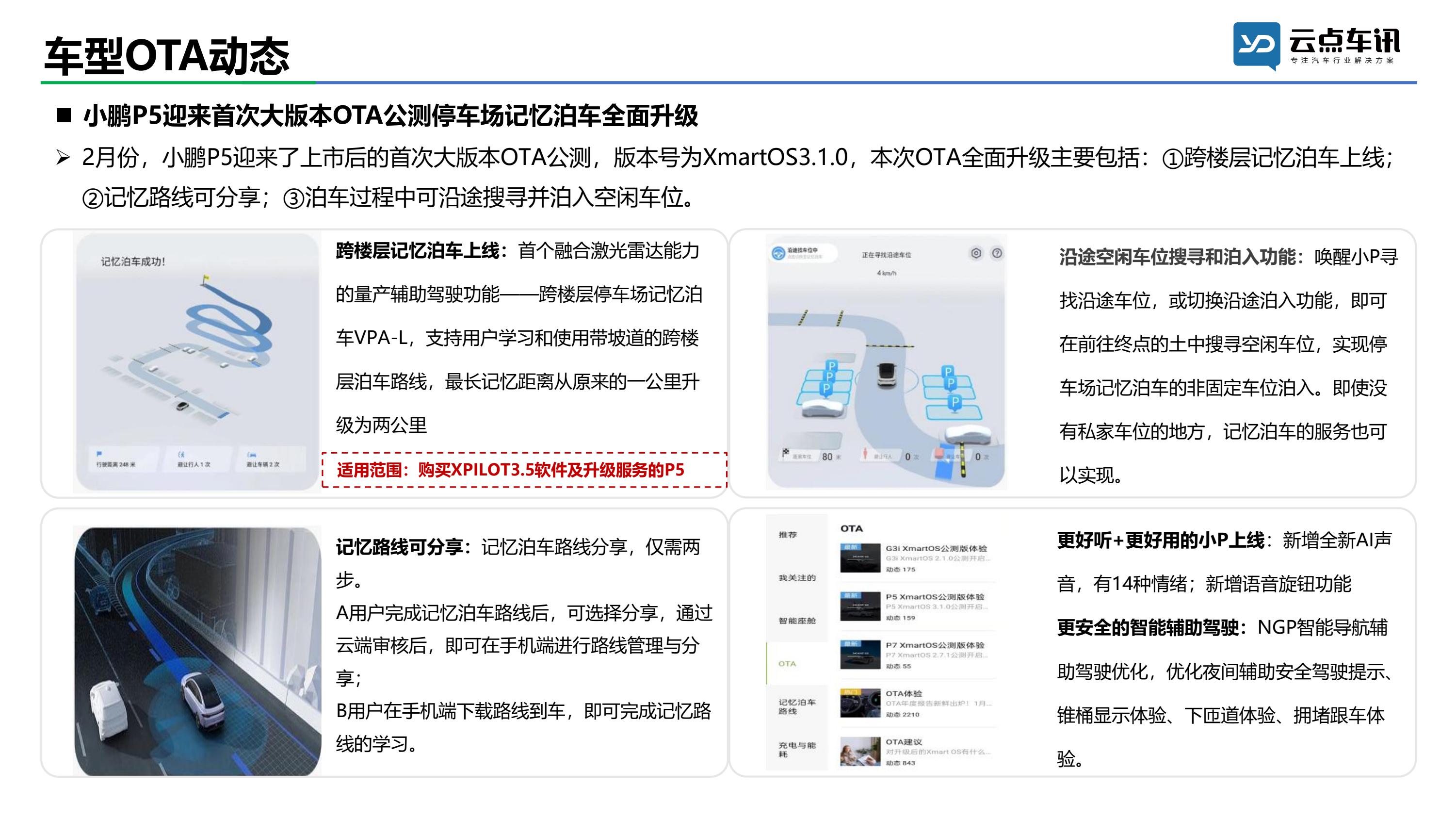
Task: Click the 小鹏P5迎来首次大版本OTA headline
Action: point(390,116)
